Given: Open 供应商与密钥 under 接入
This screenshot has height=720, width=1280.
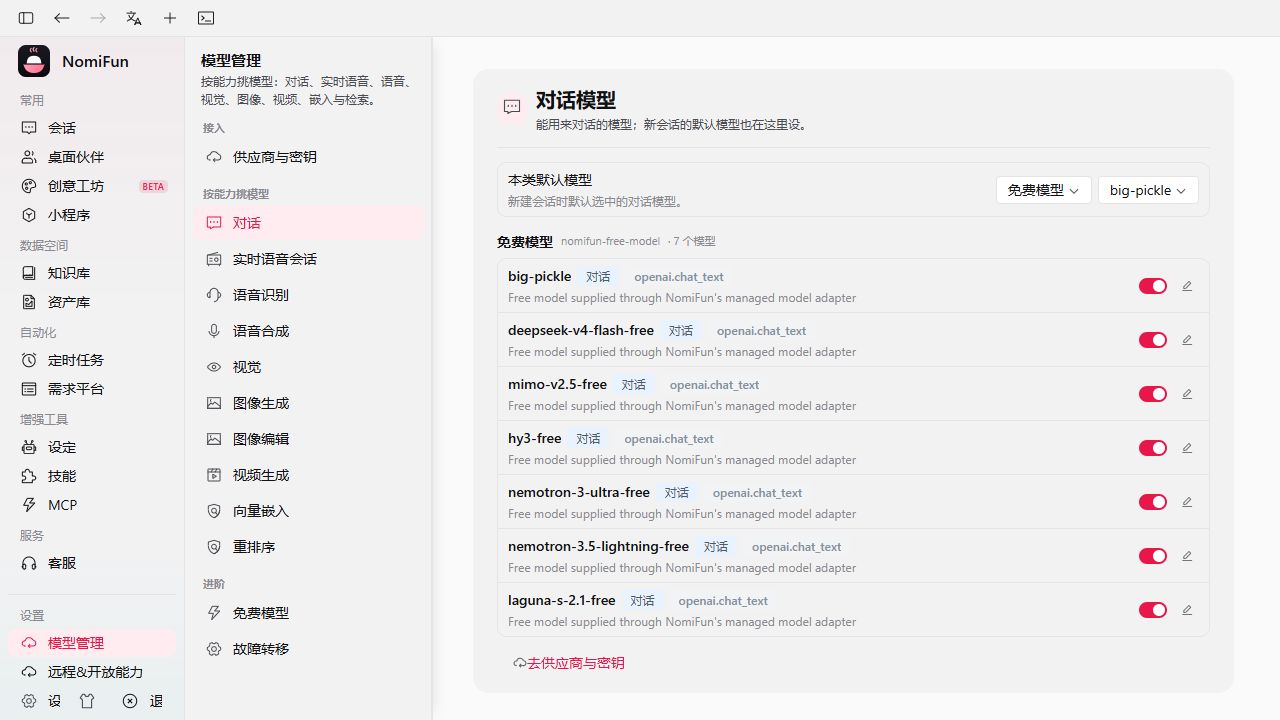Looking at the screenshot, I should click(310, 157).
